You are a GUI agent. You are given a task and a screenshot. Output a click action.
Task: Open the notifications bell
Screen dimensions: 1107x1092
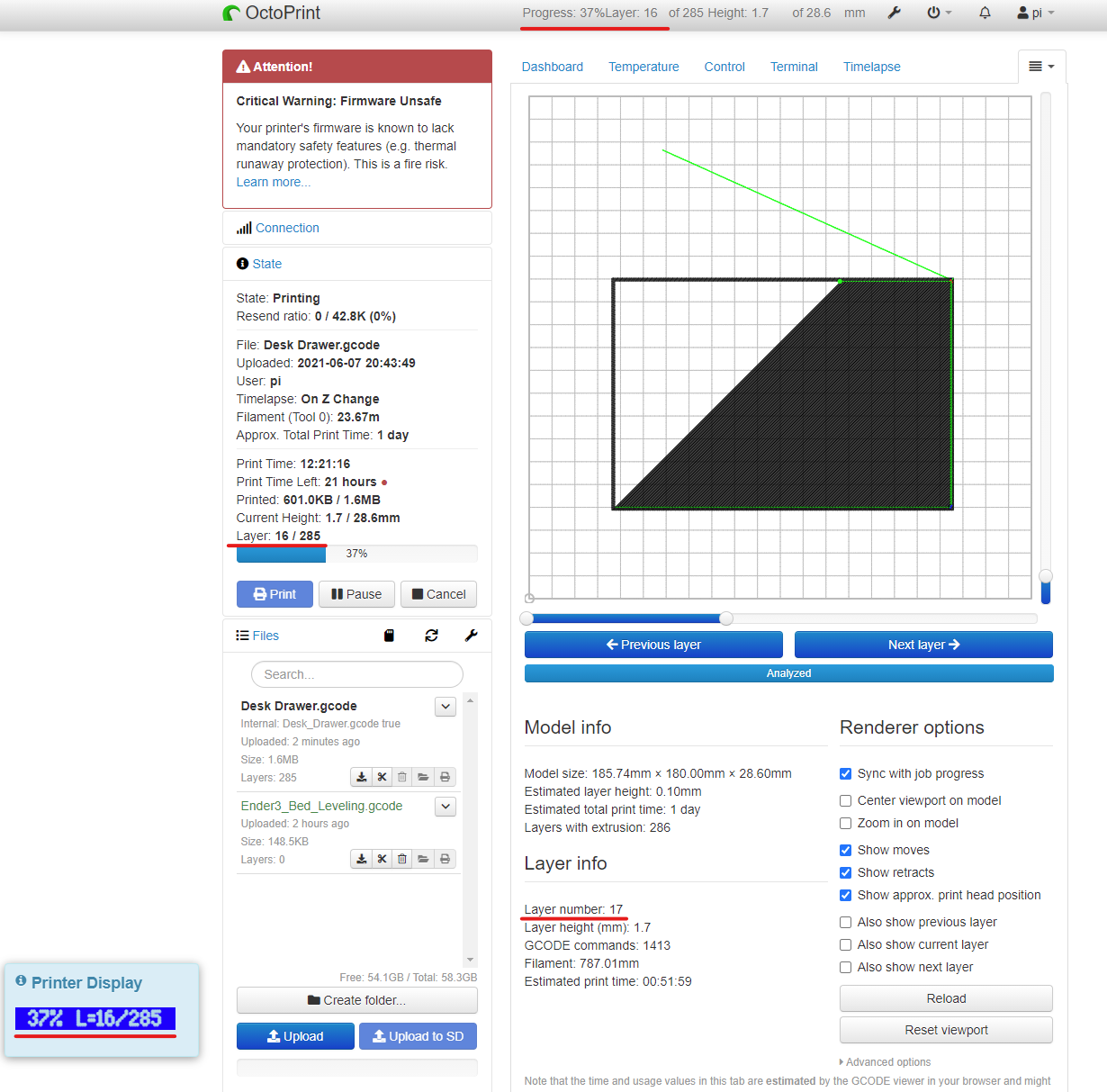(985, 13)
